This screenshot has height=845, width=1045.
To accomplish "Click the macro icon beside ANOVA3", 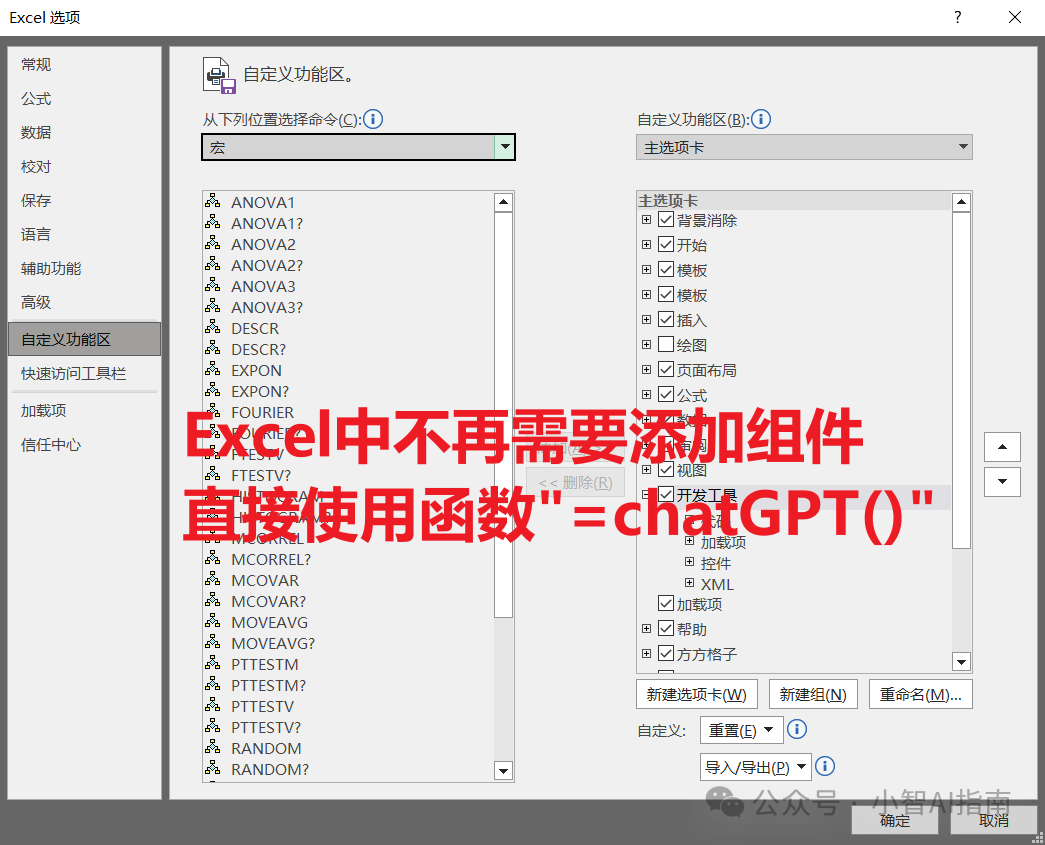I will coord(213,285).
